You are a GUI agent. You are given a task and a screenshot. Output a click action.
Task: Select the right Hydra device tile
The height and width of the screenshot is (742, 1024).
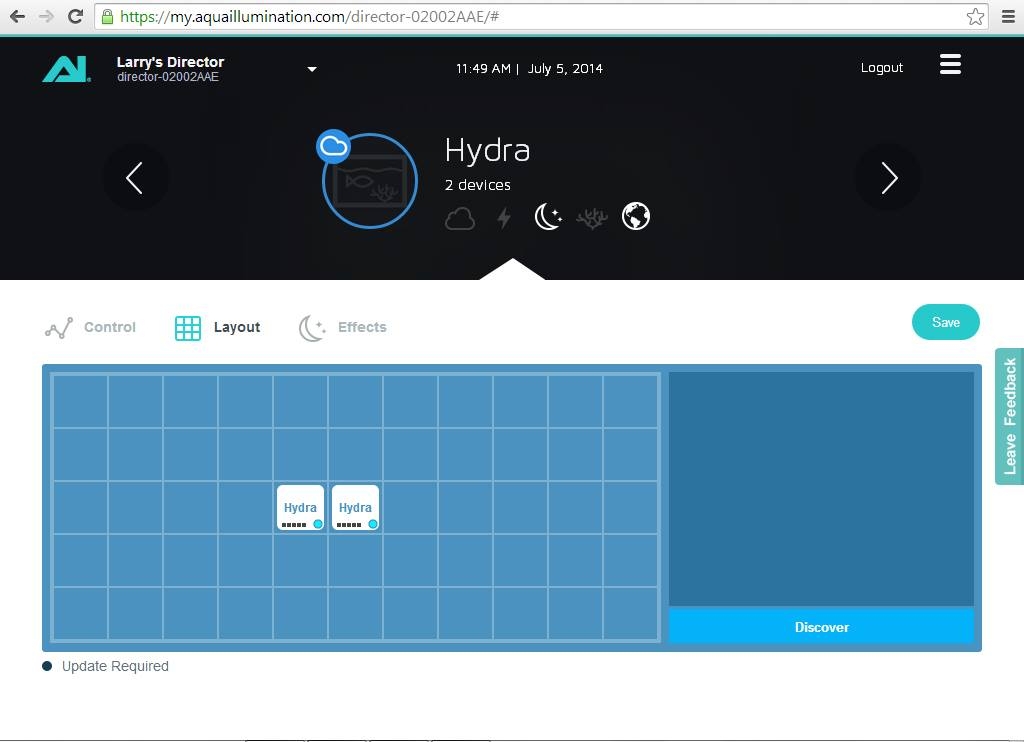(x=355, y=508)
